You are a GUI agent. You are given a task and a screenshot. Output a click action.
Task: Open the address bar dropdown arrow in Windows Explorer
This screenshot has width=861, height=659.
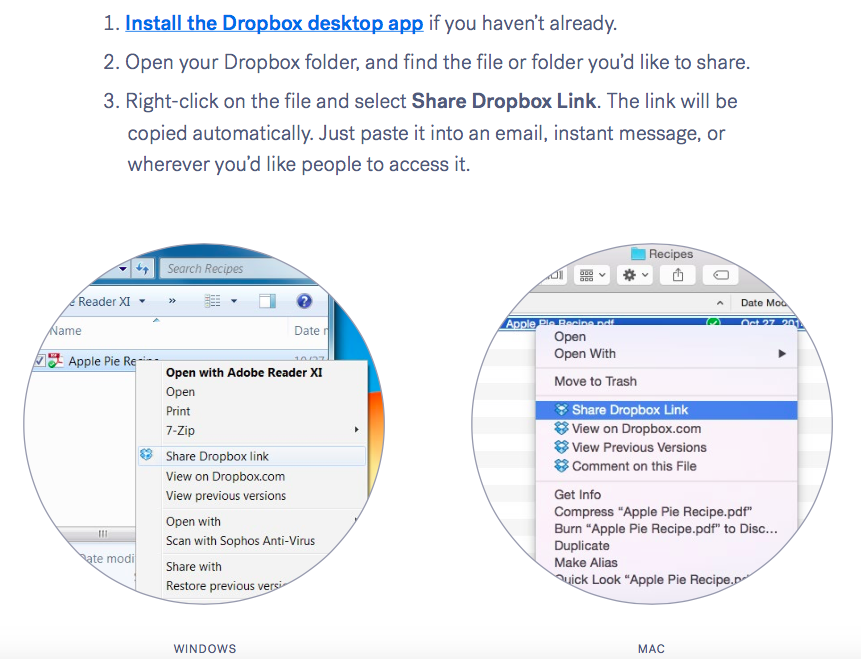(x=123, y=269)
